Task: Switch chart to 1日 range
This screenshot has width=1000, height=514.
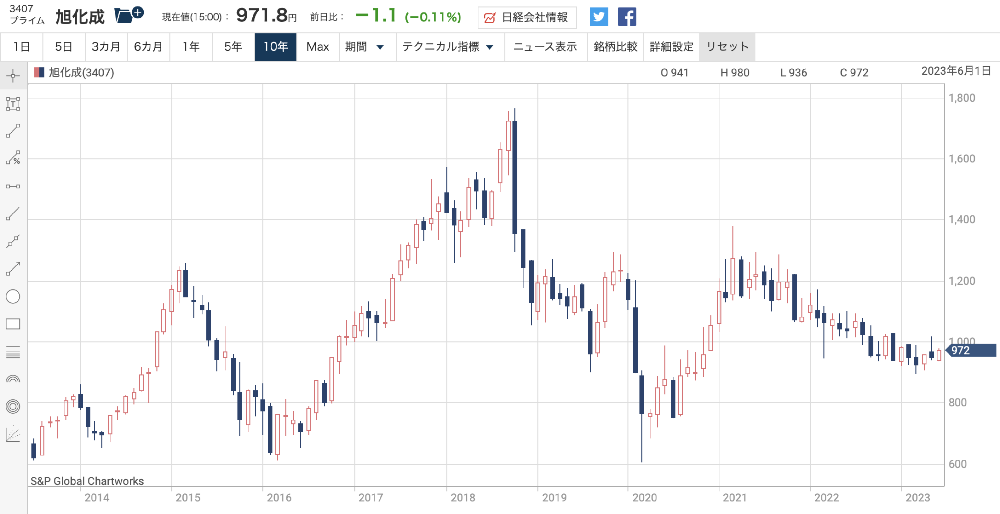Action: [21, 47]
